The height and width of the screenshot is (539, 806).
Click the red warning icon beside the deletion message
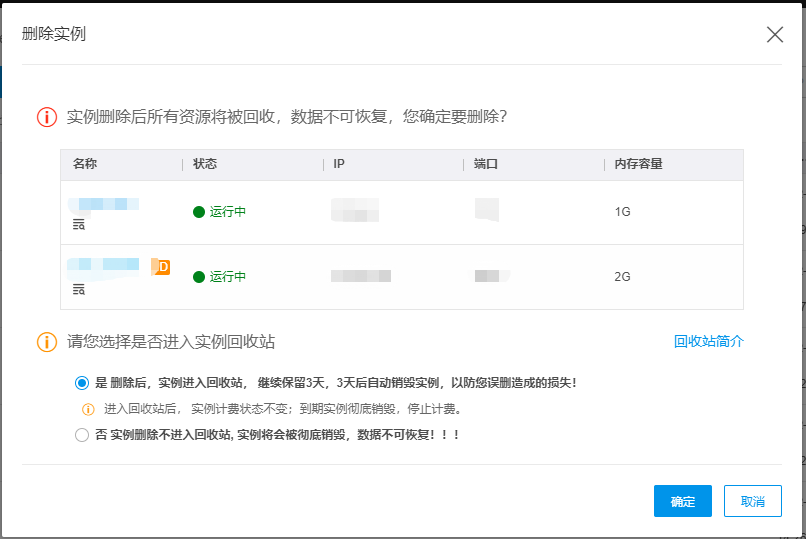click(47, 117)
